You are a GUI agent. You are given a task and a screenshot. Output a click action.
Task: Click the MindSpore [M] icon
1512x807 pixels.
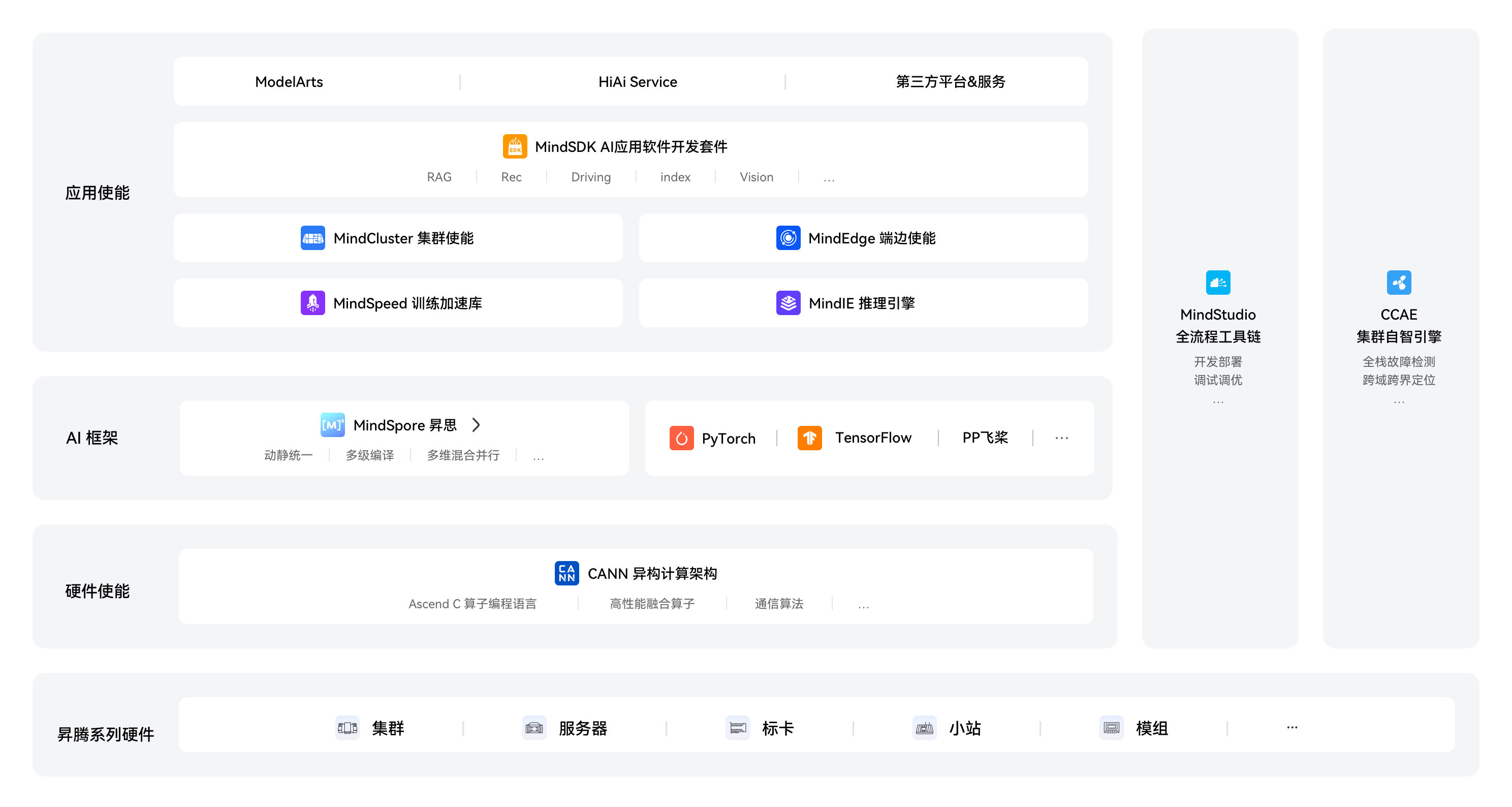tap(332, 424)
